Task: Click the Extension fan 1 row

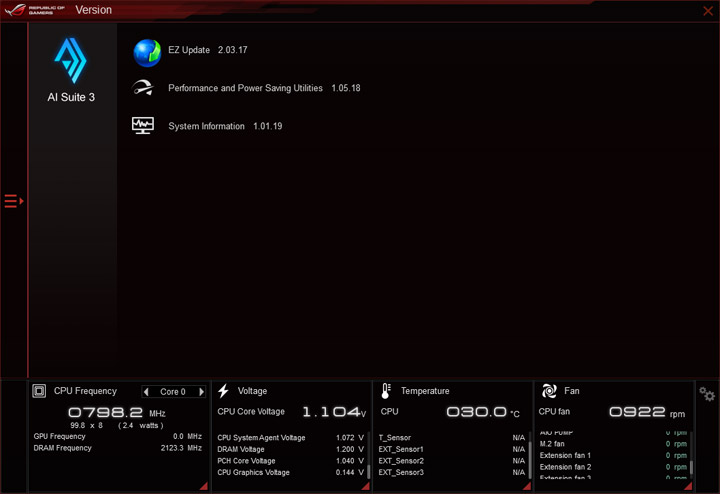Action: [613, 455]
